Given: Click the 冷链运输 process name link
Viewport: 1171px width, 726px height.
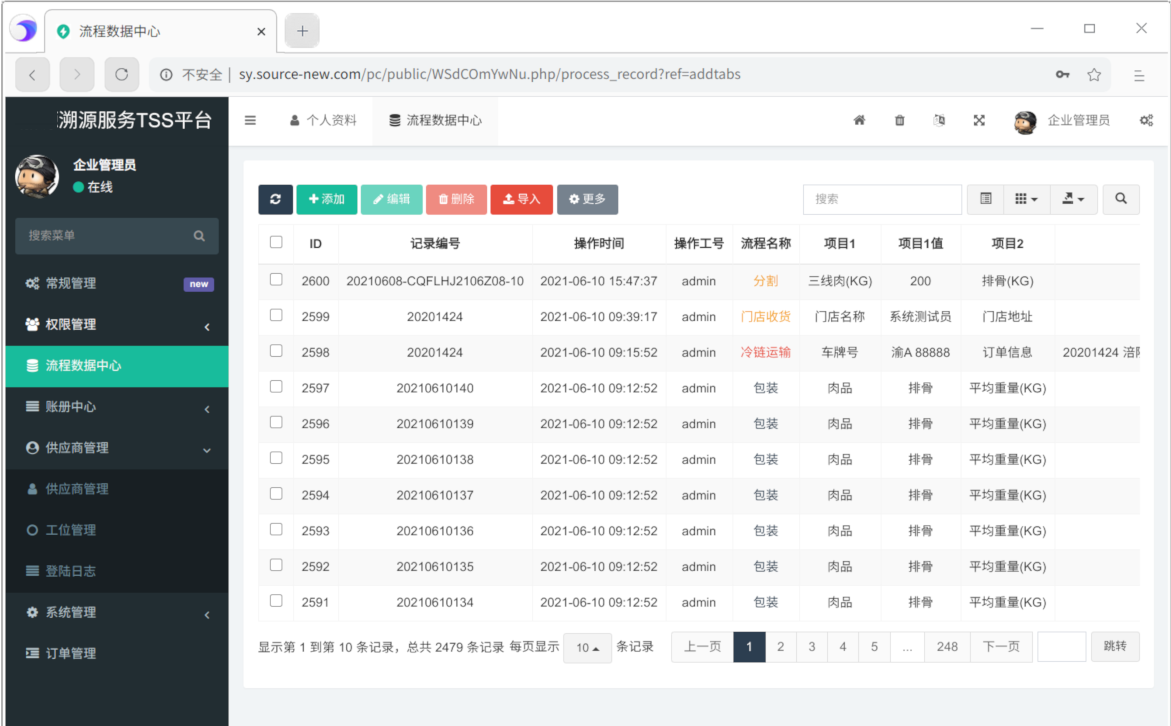Looking at the screenshot, I should (765, 352).
